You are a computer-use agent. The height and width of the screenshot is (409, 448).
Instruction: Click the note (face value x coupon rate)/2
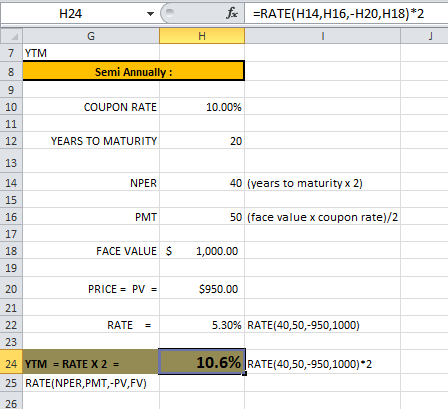point(322,217)
